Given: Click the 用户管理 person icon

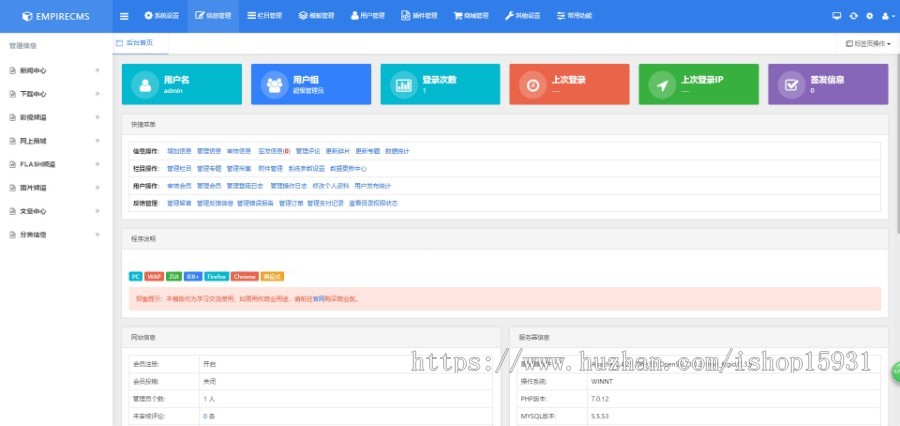Looking at the screenshot, I should click(355, 16).
